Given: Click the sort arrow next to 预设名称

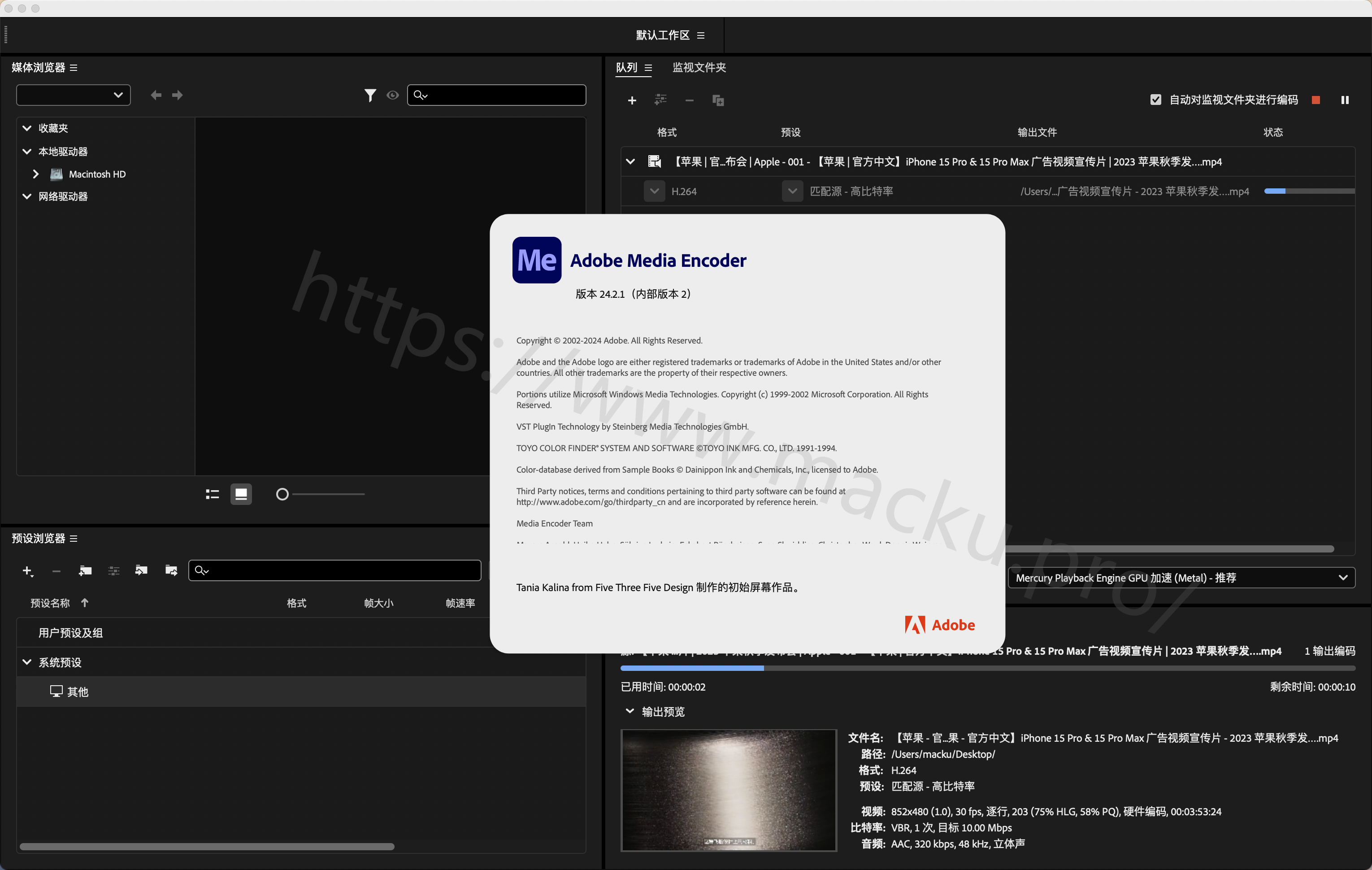Looking at the screenshot, I should tap(84, 603).
